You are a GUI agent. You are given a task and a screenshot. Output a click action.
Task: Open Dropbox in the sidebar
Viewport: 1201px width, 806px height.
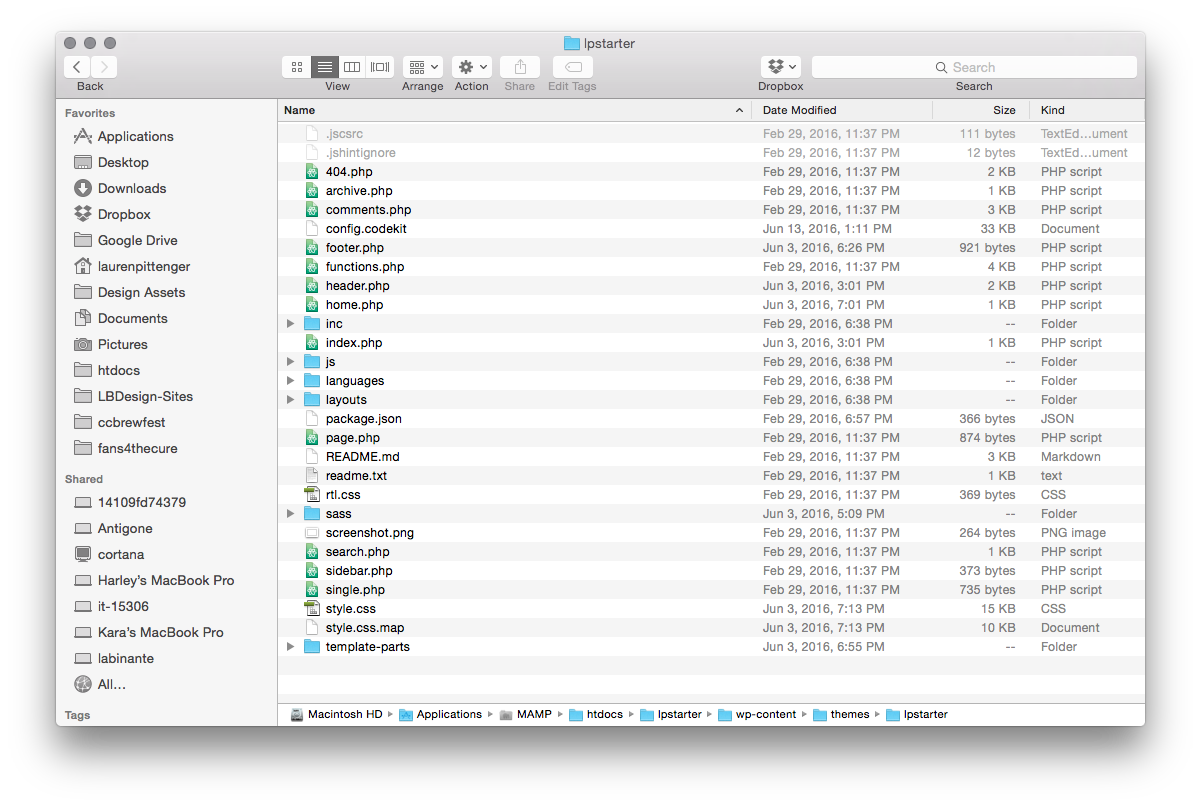tap(124, 214)
